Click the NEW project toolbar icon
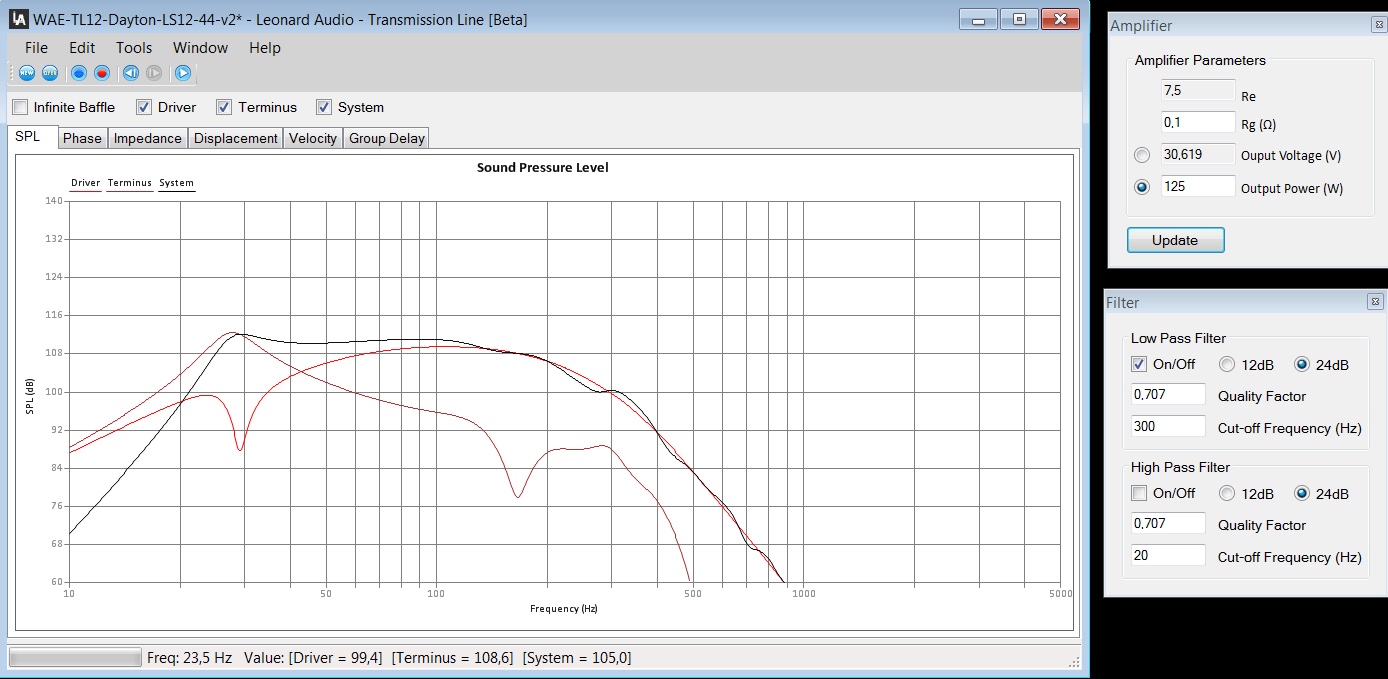This screenshot has width=1388, height=679. click(x=27, y=73)
